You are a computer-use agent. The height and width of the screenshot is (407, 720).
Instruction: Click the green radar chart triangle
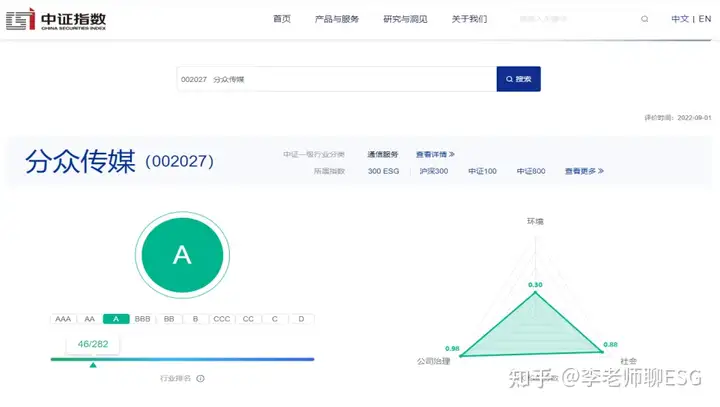point(532,333)
